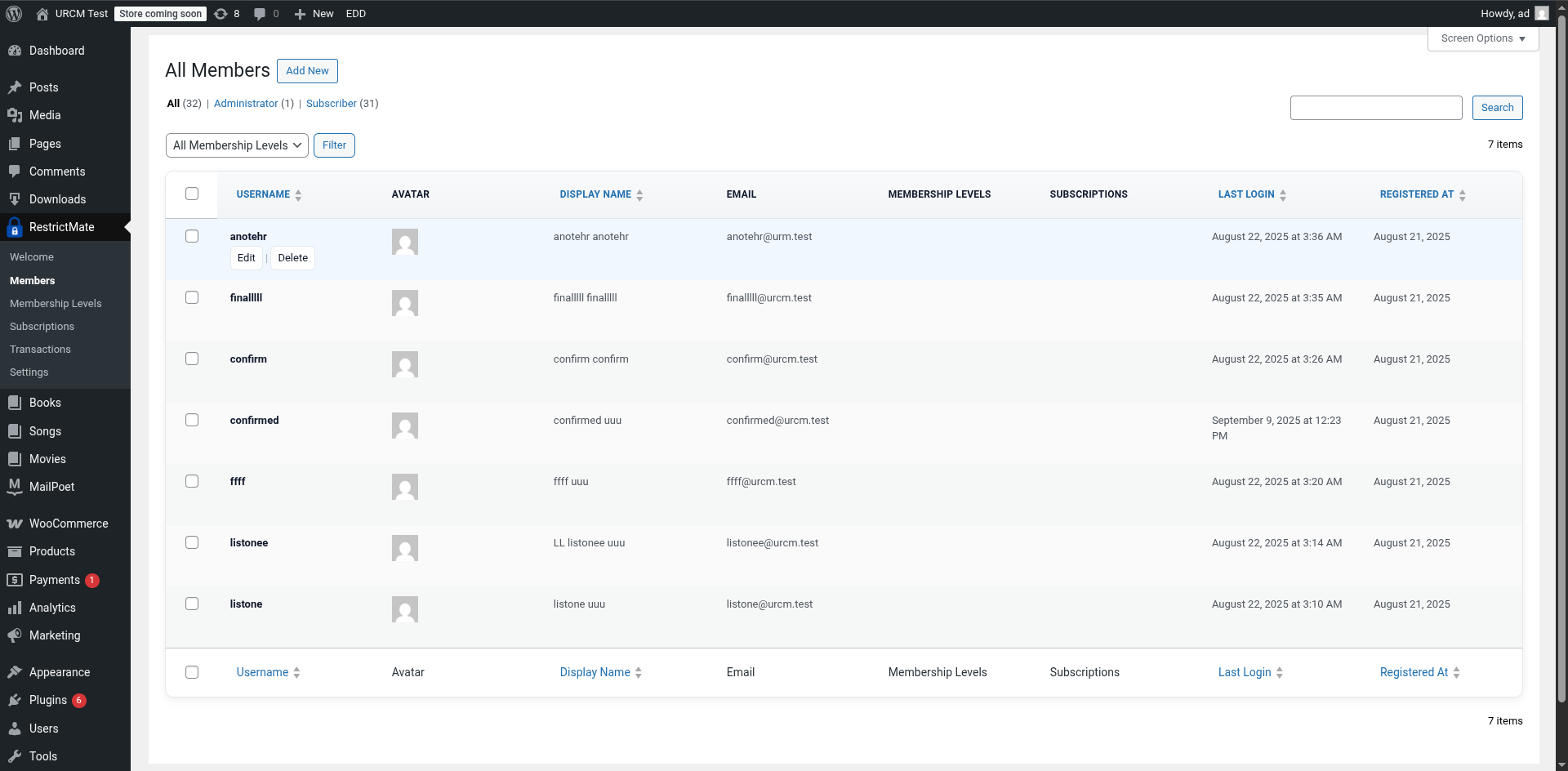Check the select-all checkbox in table header

(x=192, y=194)
